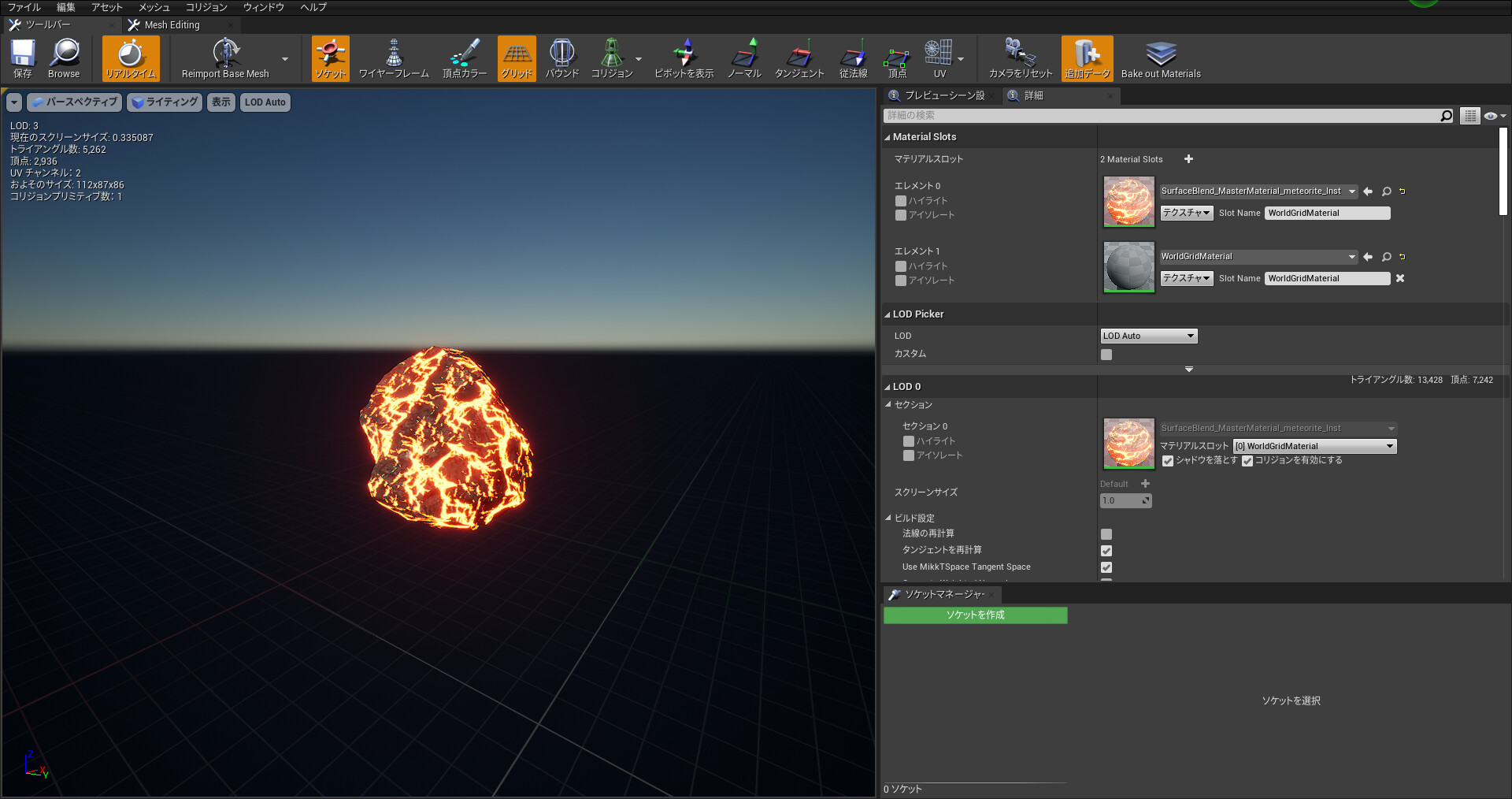Enable highlight checkbox for Element 0
Viewport: 1512px width, 799px height.
click(x=901, y=201)
